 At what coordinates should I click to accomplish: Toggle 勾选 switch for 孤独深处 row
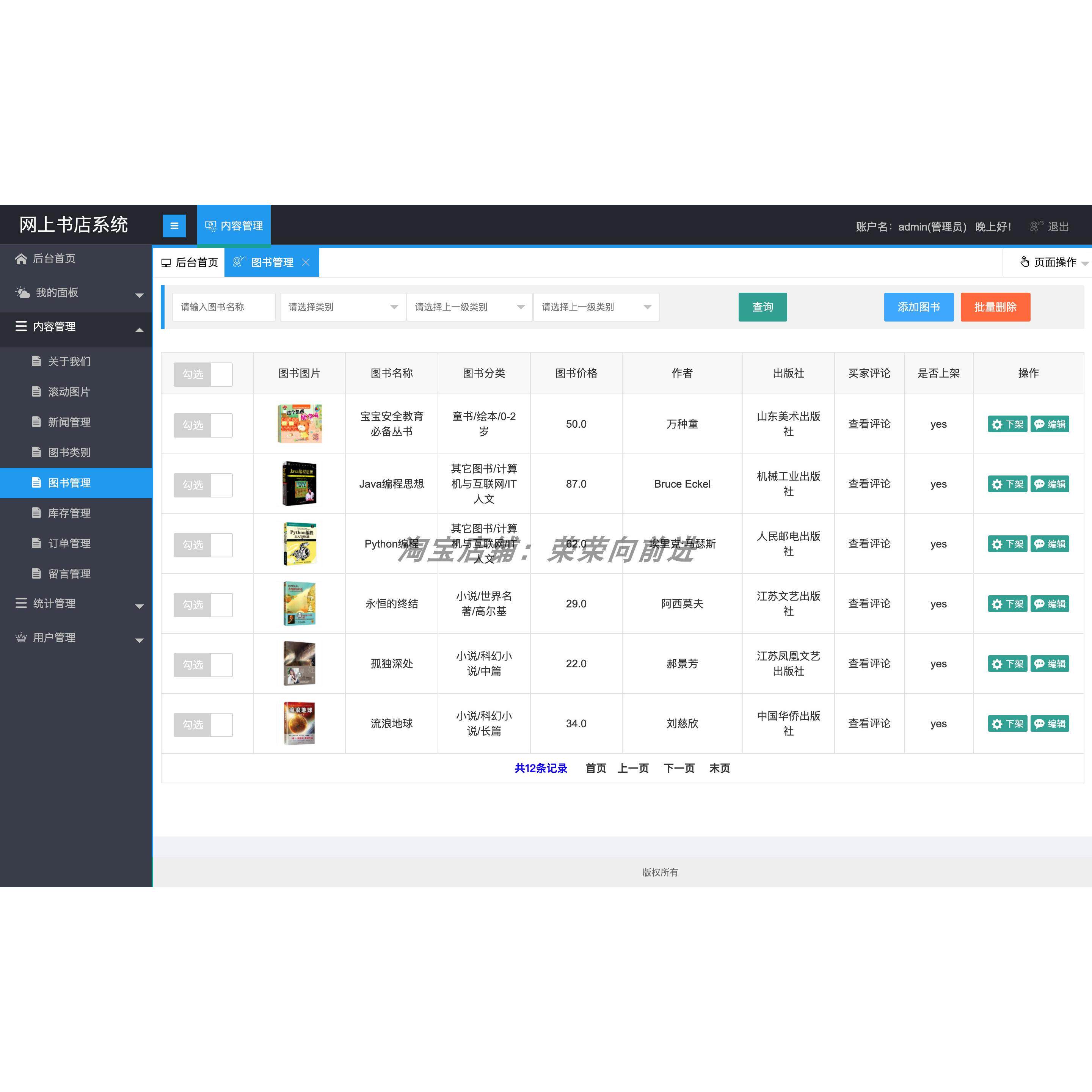203,665
